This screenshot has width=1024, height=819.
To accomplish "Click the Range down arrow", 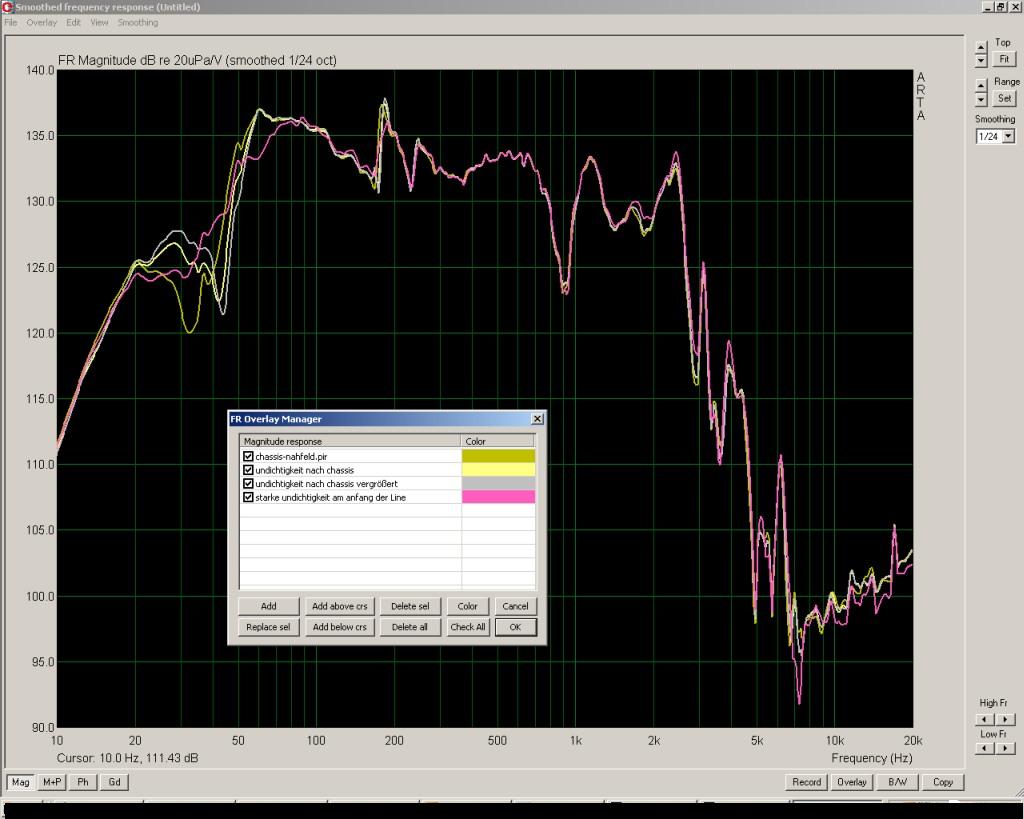I will click(982, 100).
